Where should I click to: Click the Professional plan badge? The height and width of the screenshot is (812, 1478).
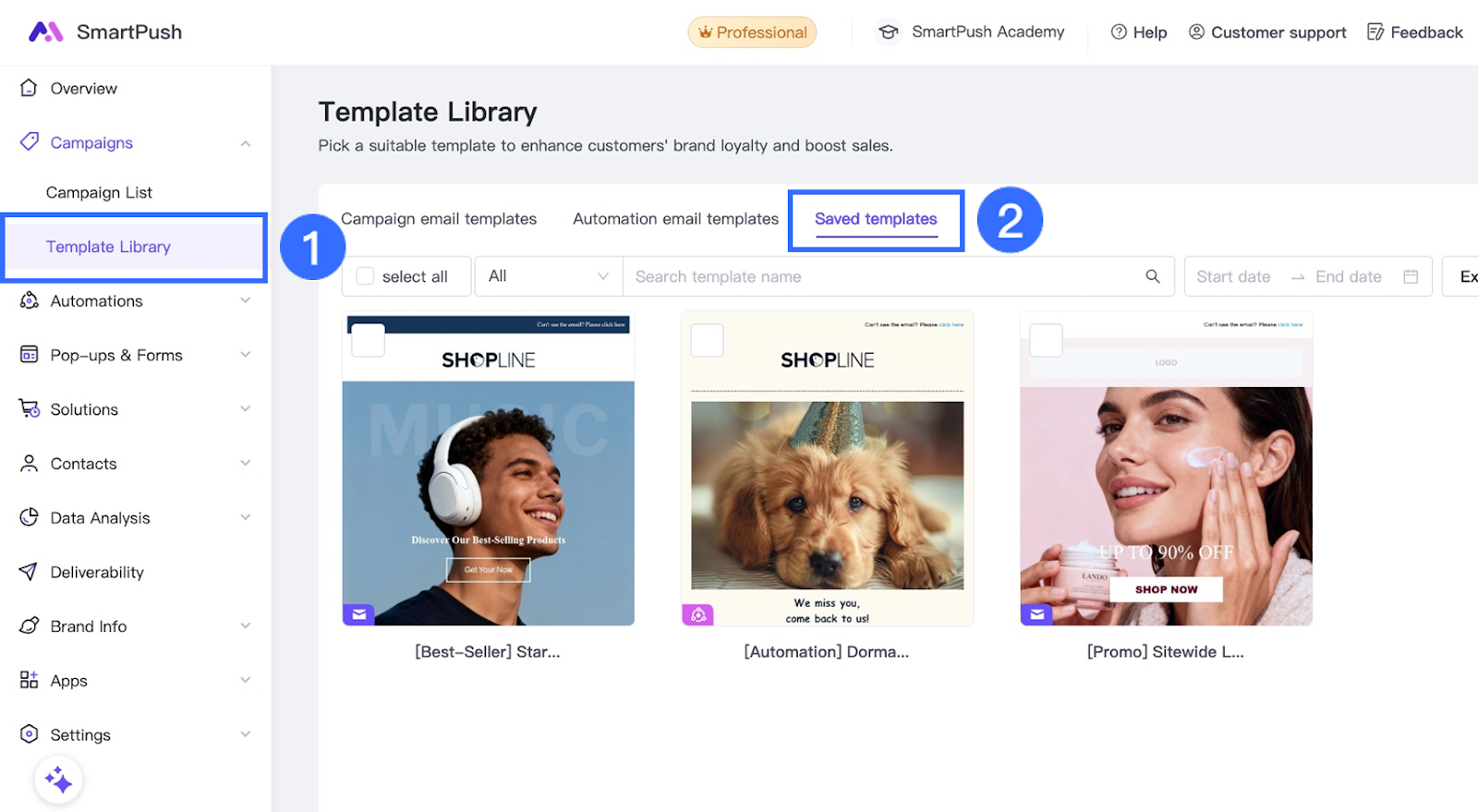click(x=752, y=32)
